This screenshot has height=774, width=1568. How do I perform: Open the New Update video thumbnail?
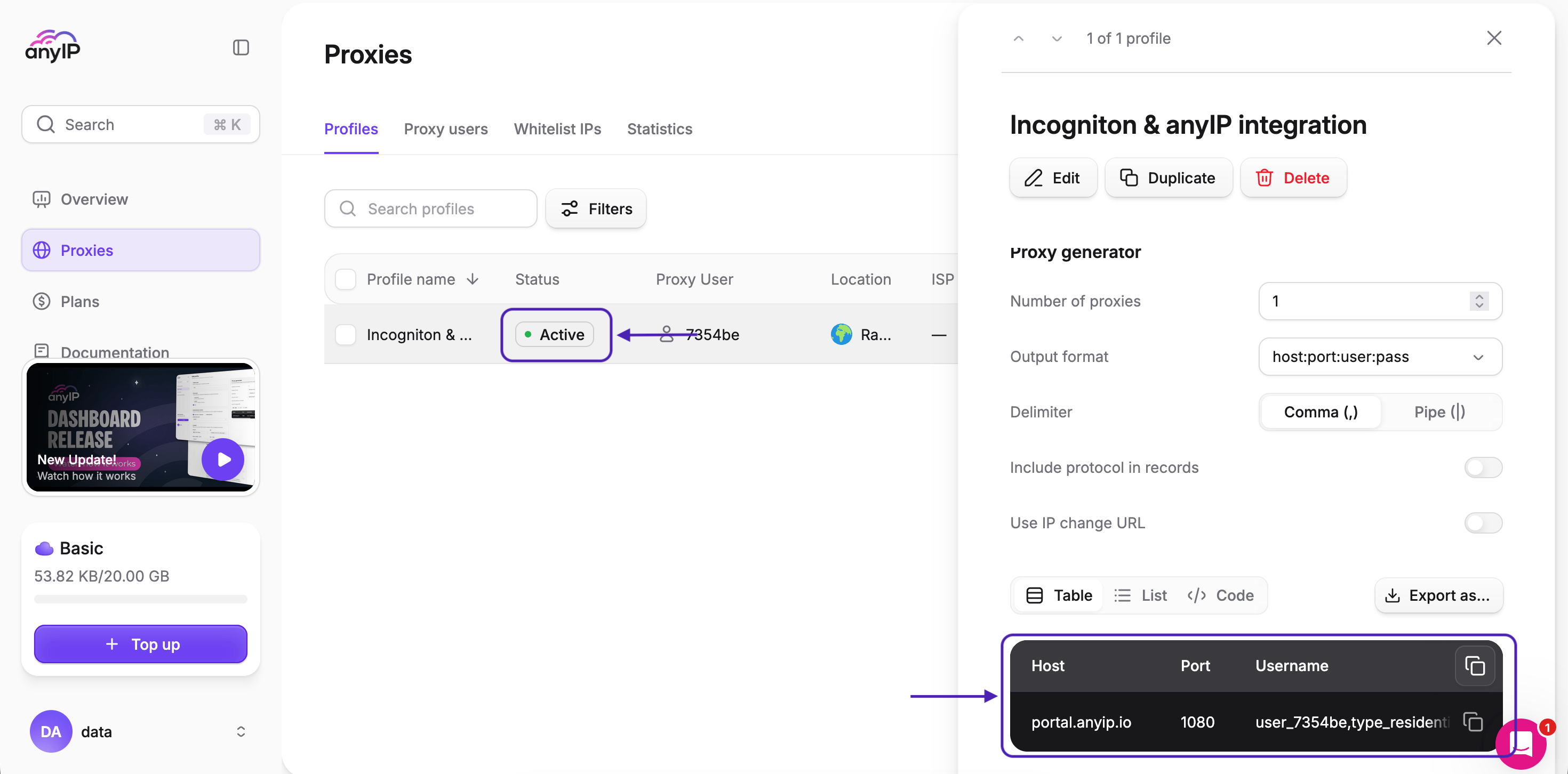coord(141,427)
